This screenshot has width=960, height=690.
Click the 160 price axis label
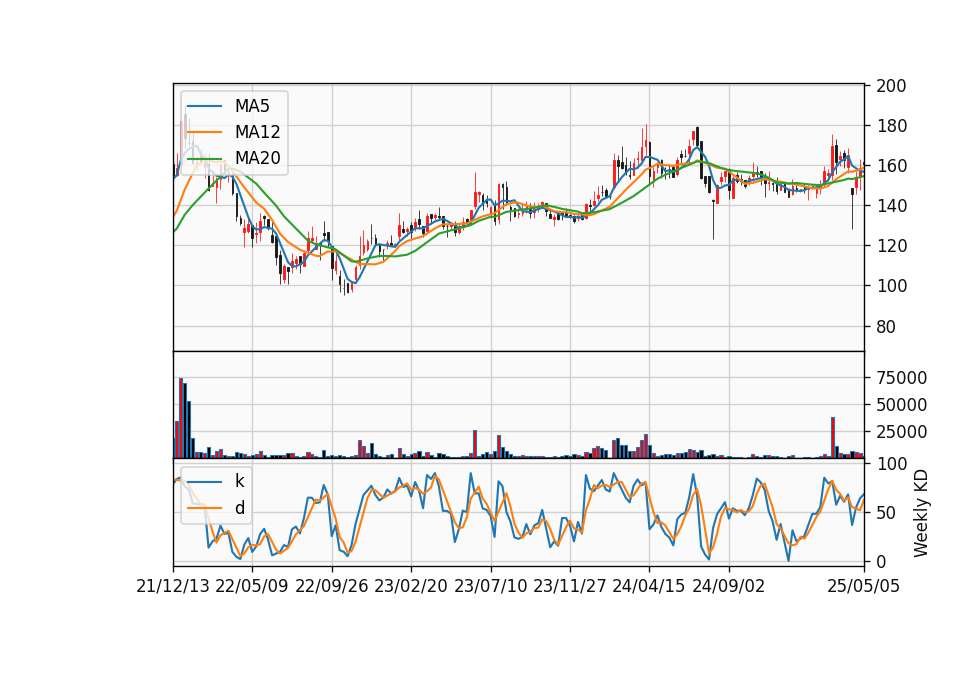891,166
